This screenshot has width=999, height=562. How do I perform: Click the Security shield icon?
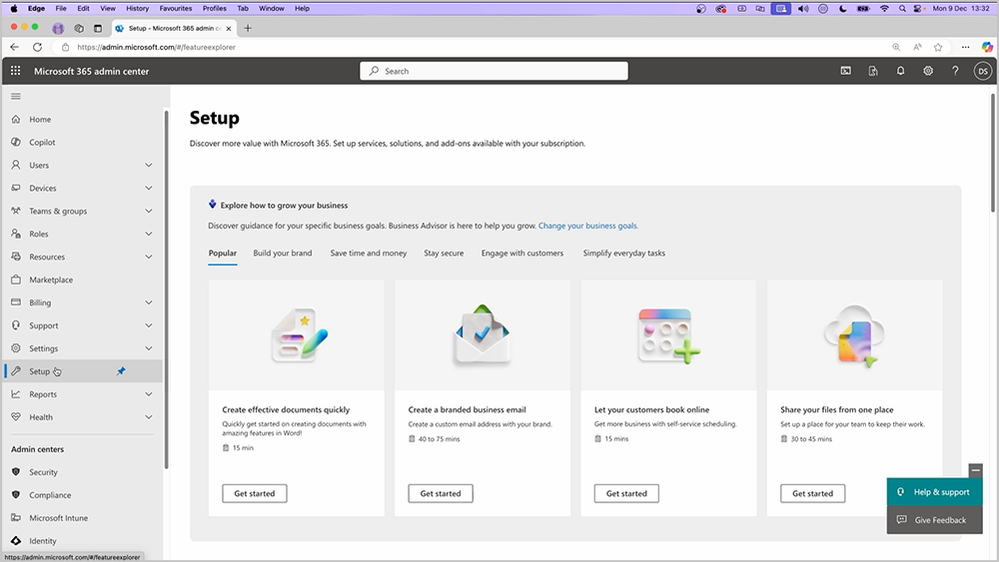16,472
